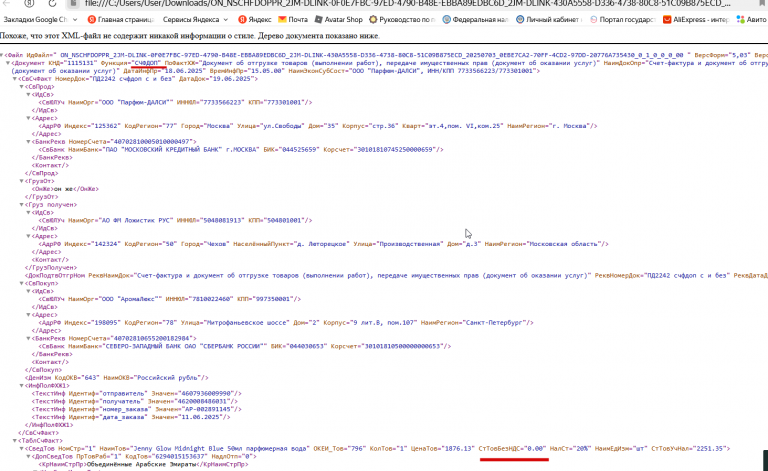The height and width of the screenshot is (471, 768).
Task: Collapse ИдСв node under СвПокуп
Action: (28, 291)
